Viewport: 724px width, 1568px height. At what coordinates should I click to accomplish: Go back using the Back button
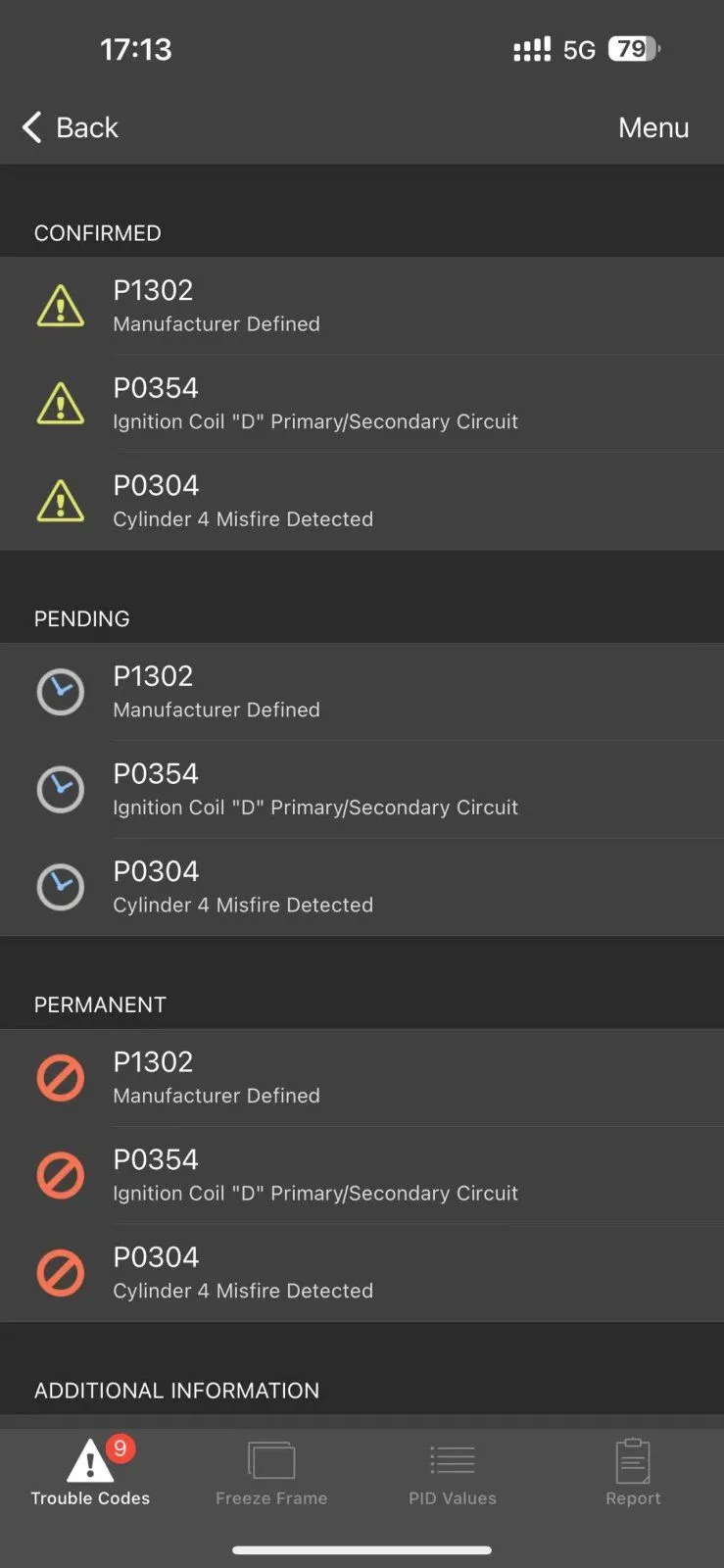pos(71,127)
